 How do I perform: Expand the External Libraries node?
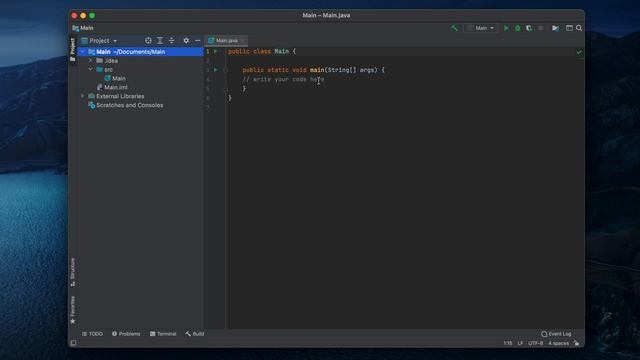[x=83, y=96]
